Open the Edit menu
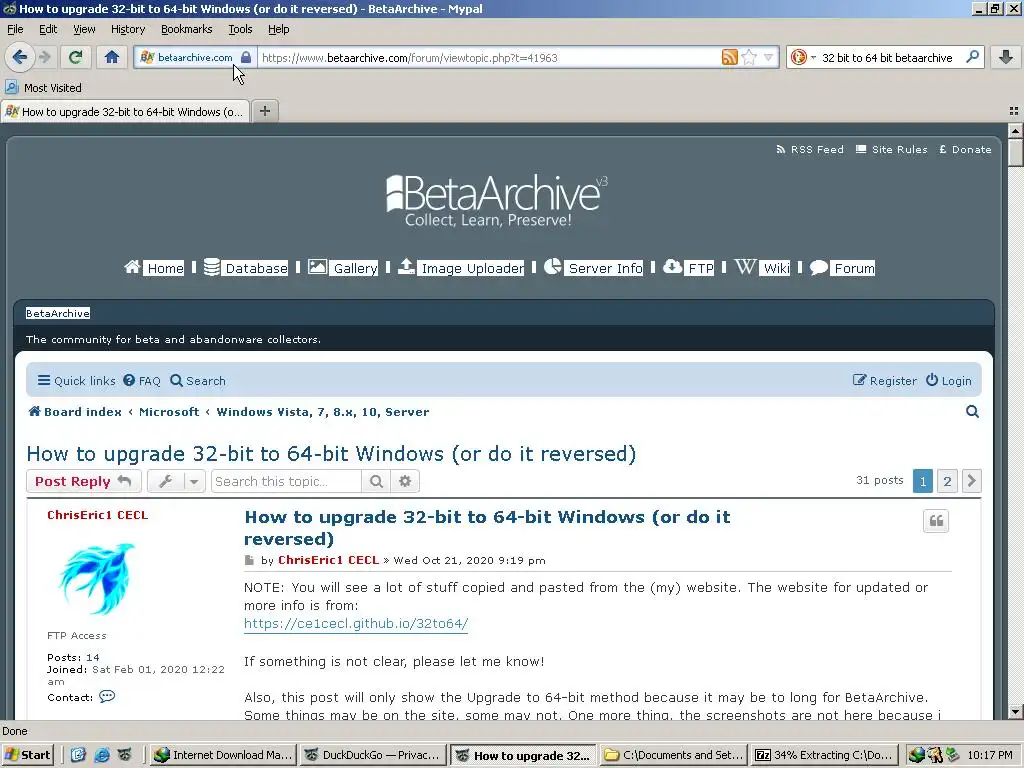This screenshot has height=768, width=1024. (x=48, y=29)
